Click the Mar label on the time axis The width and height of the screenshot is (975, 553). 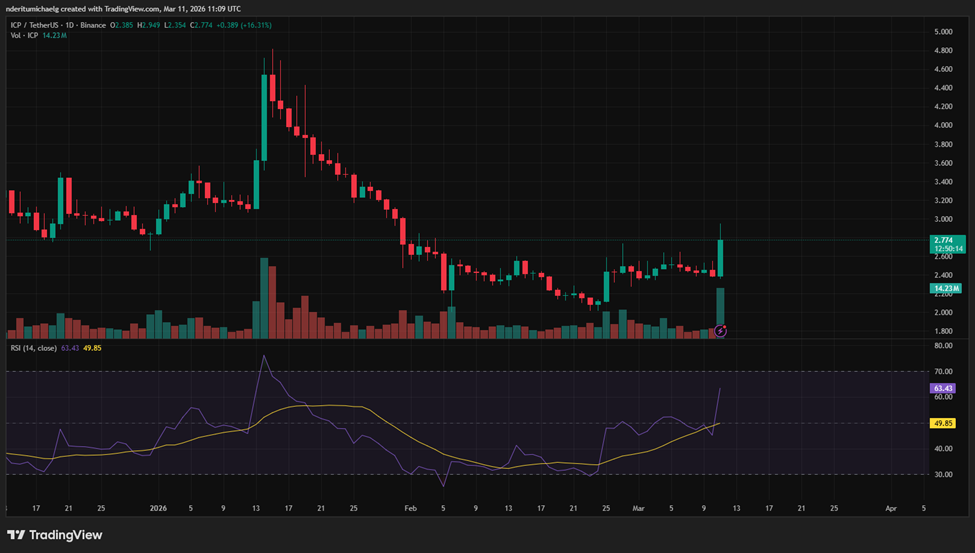(x=639, y=508)
